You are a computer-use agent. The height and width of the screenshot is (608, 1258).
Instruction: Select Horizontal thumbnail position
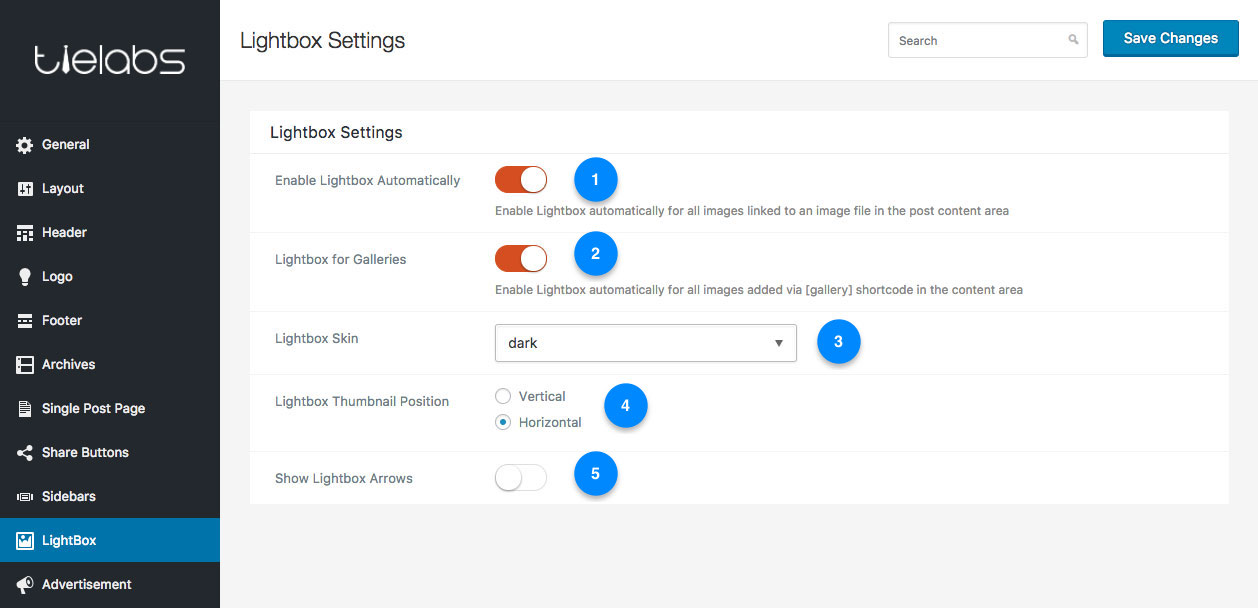tap(503, 423)
